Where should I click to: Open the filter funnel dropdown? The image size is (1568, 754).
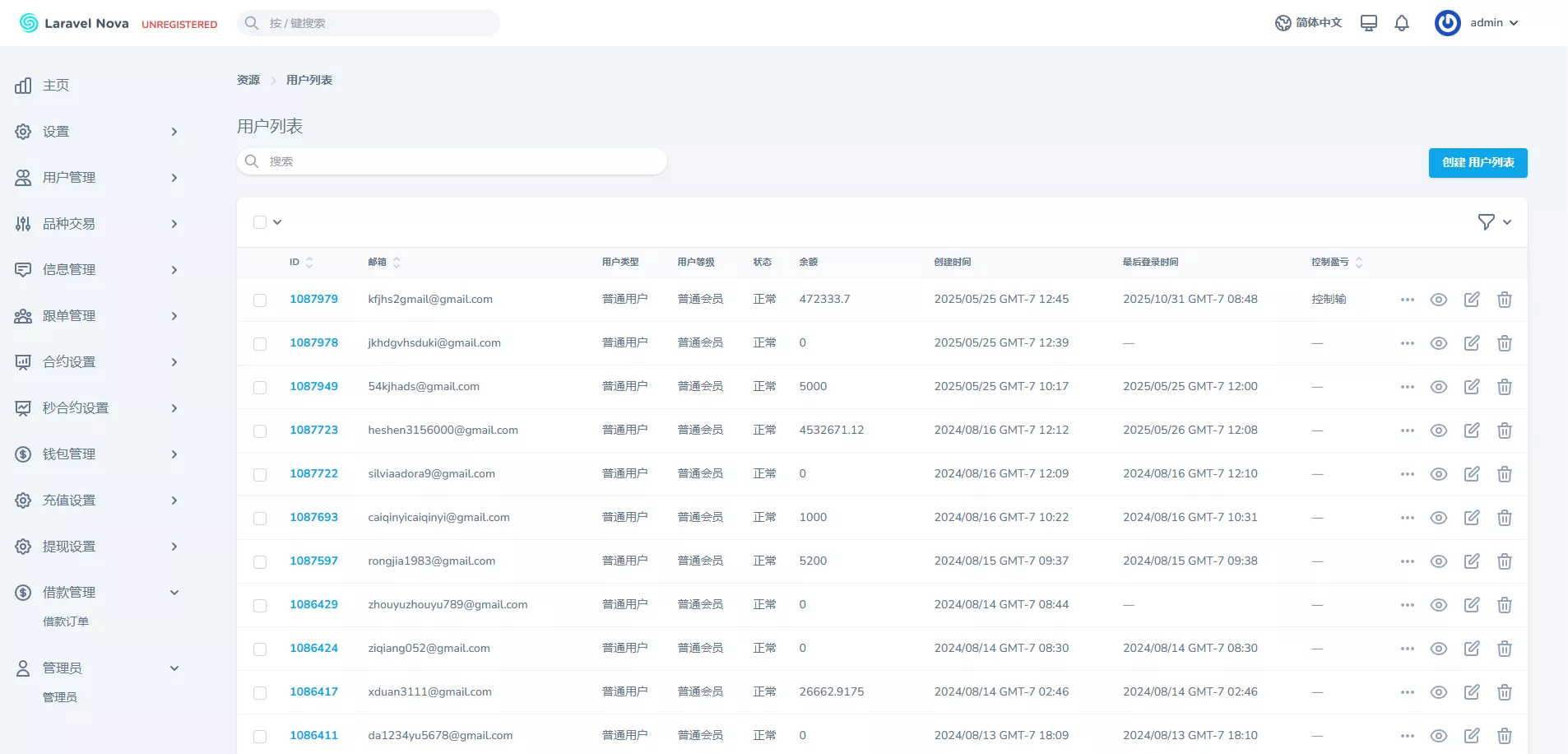tap(1494, 222)
